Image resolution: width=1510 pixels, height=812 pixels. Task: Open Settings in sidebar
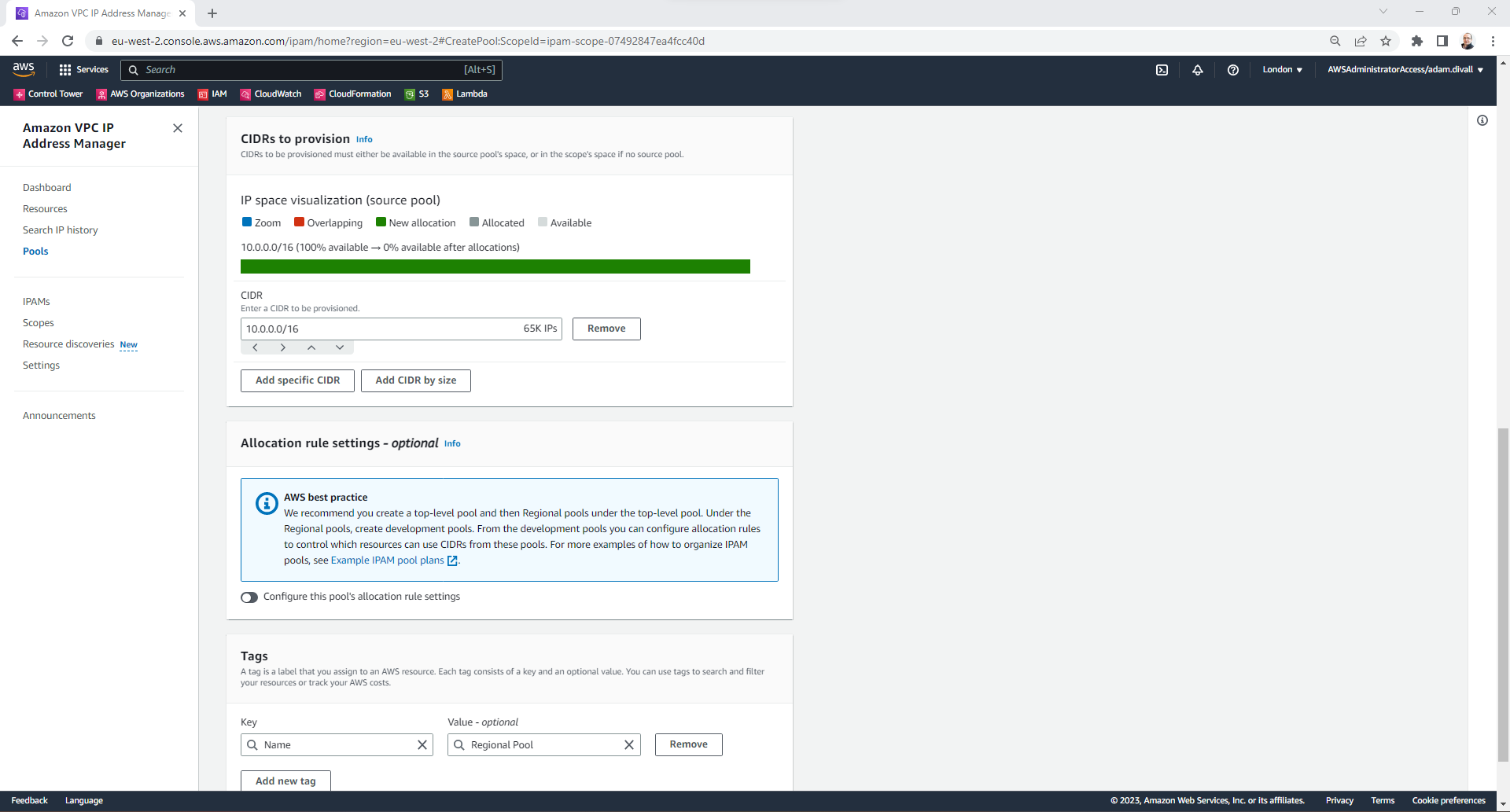(x=41, y=366)
